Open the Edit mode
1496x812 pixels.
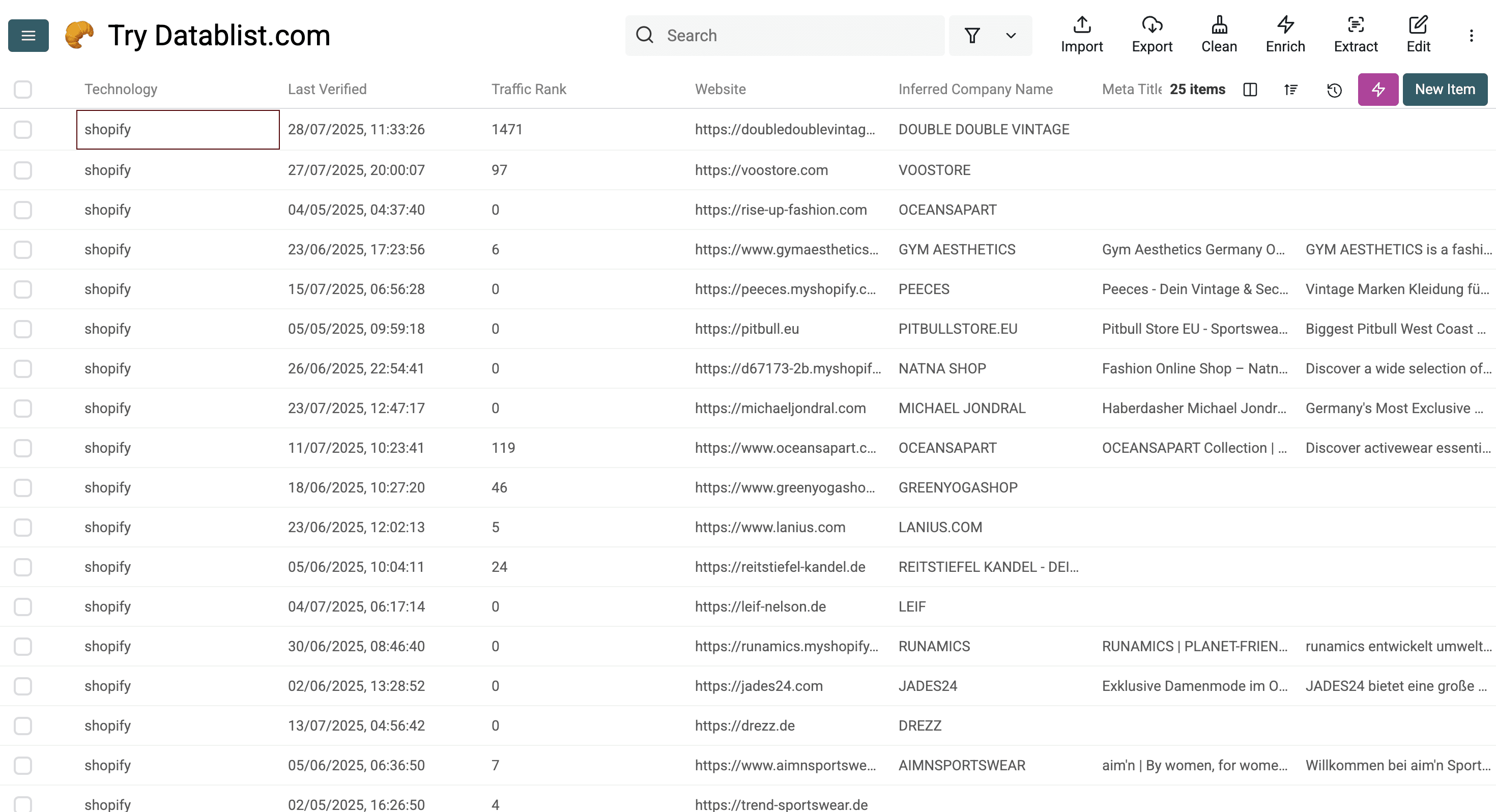(x=1418, y=35)
